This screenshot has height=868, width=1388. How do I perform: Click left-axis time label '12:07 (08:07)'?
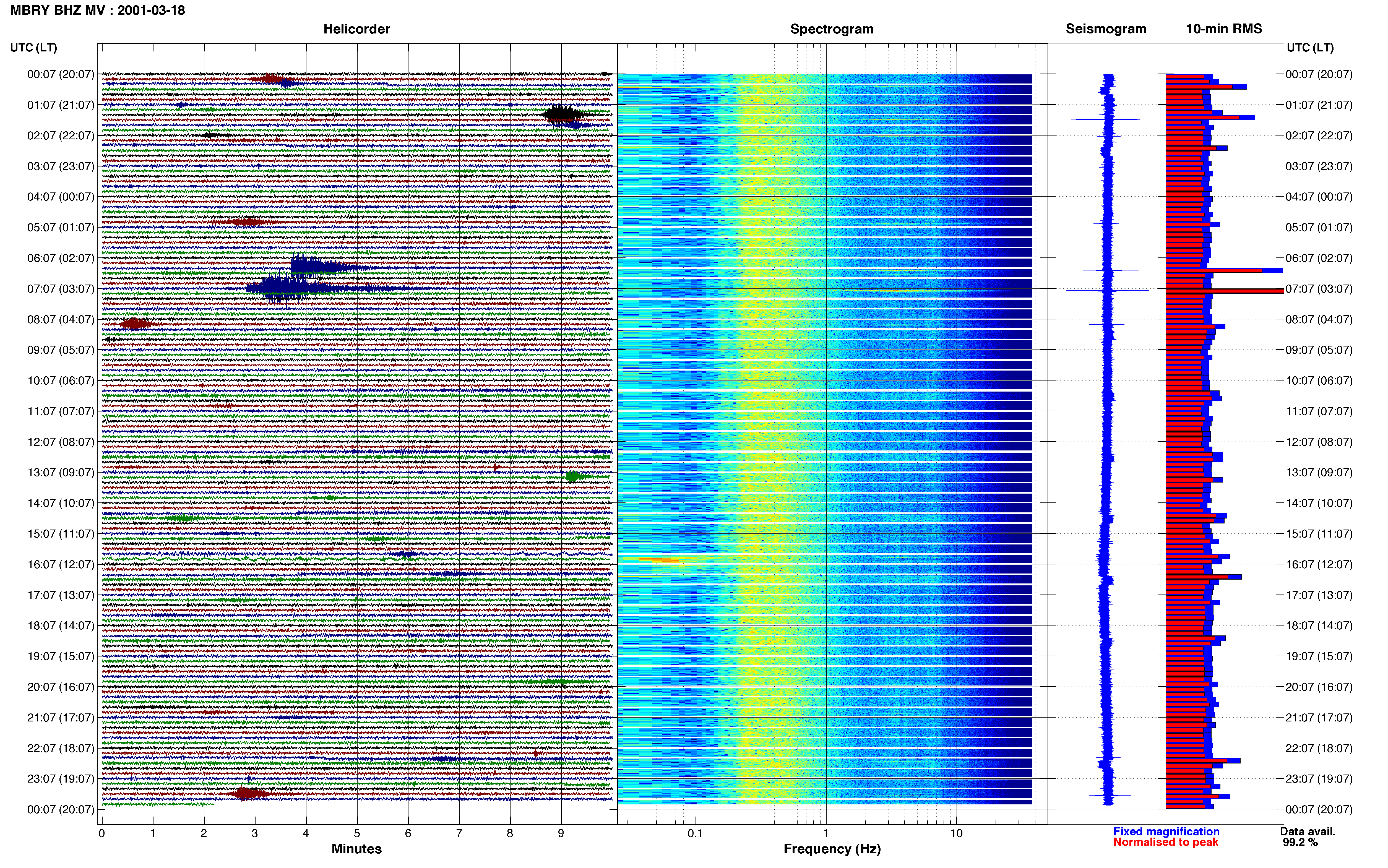pos(61,442)
